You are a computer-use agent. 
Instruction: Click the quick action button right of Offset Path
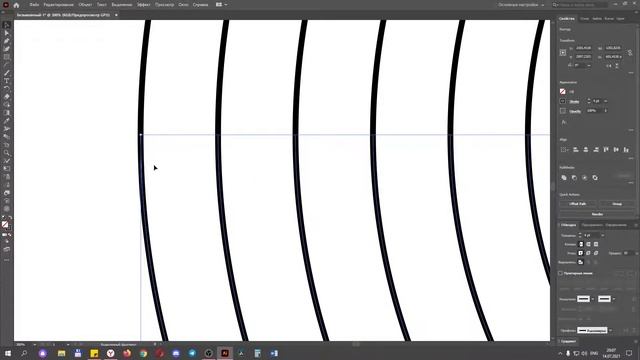pyautogui.click(x=617, y=204)
